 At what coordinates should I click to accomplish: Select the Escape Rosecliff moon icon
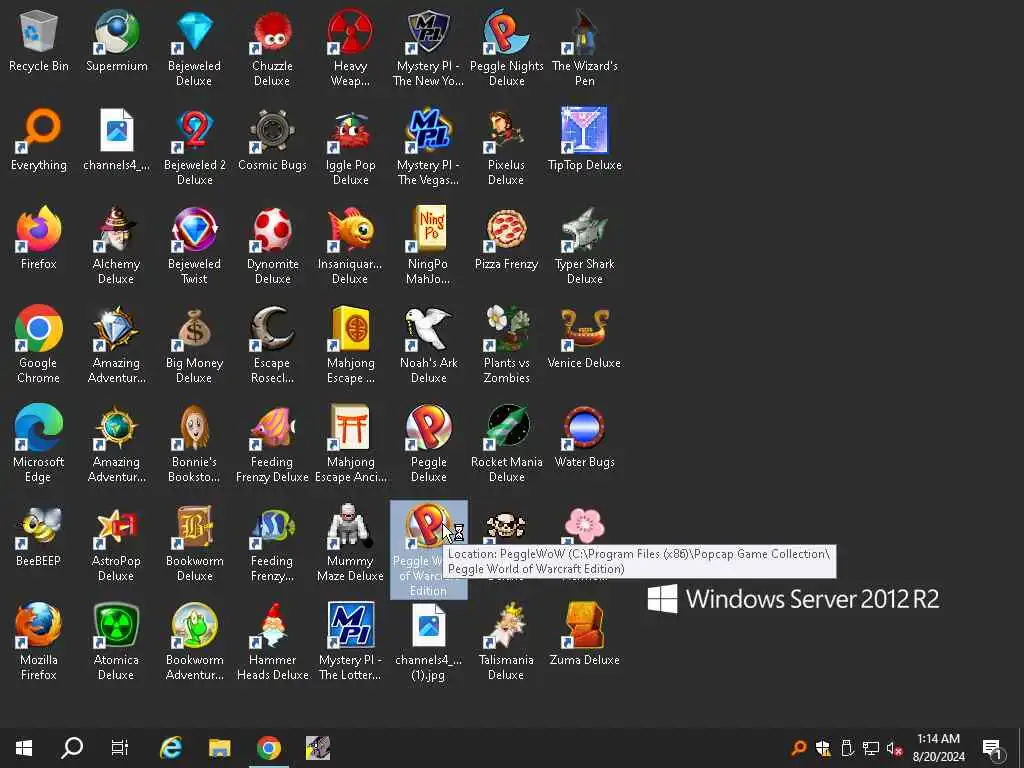click(x=272, y=328)
